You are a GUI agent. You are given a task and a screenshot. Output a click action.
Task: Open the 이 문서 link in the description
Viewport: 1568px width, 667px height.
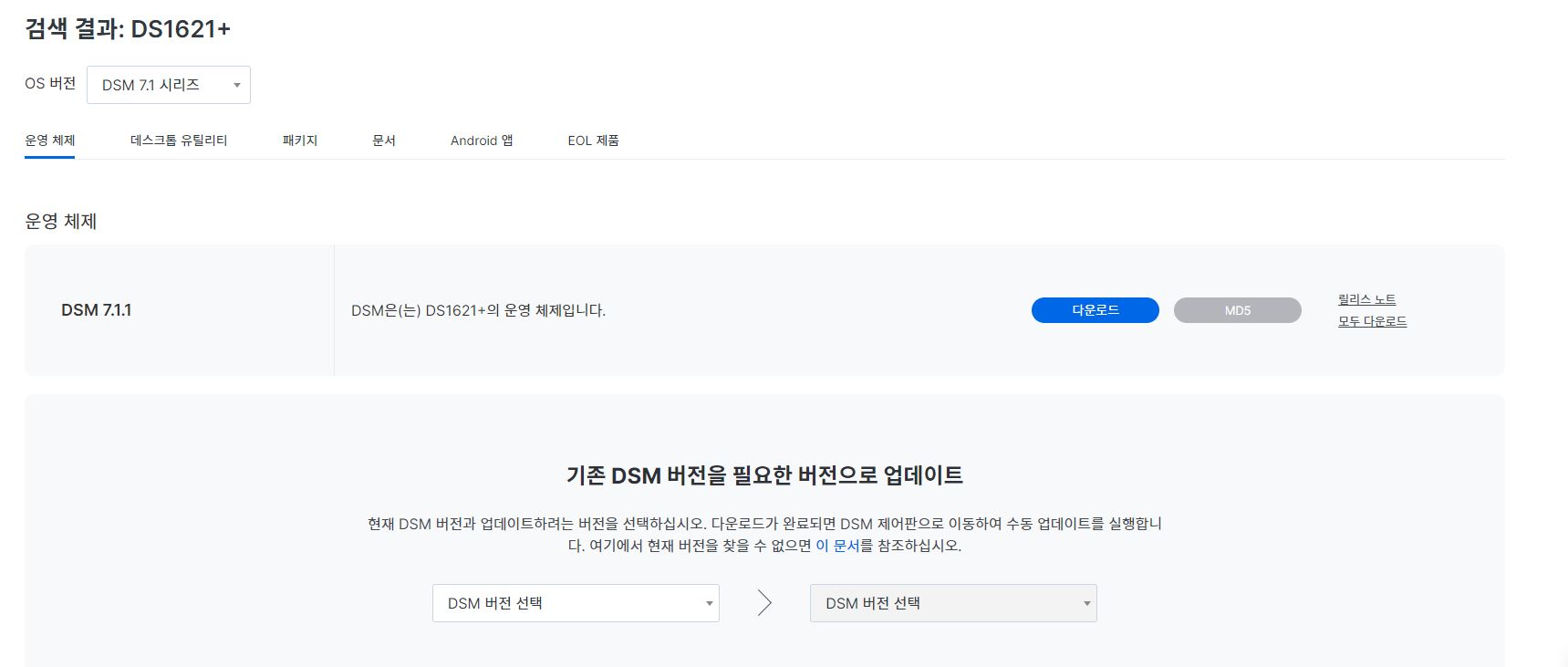click(837, 546)
